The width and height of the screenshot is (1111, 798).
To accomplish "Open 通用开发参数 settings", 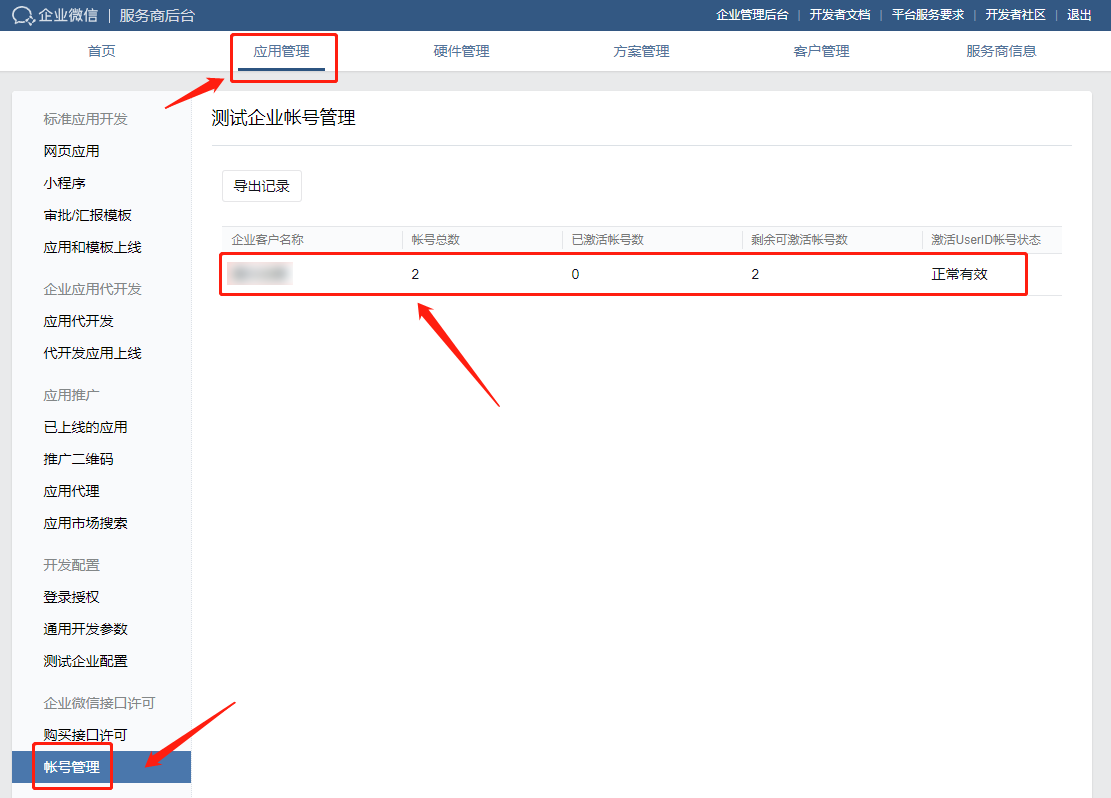I will click(85, 628).
